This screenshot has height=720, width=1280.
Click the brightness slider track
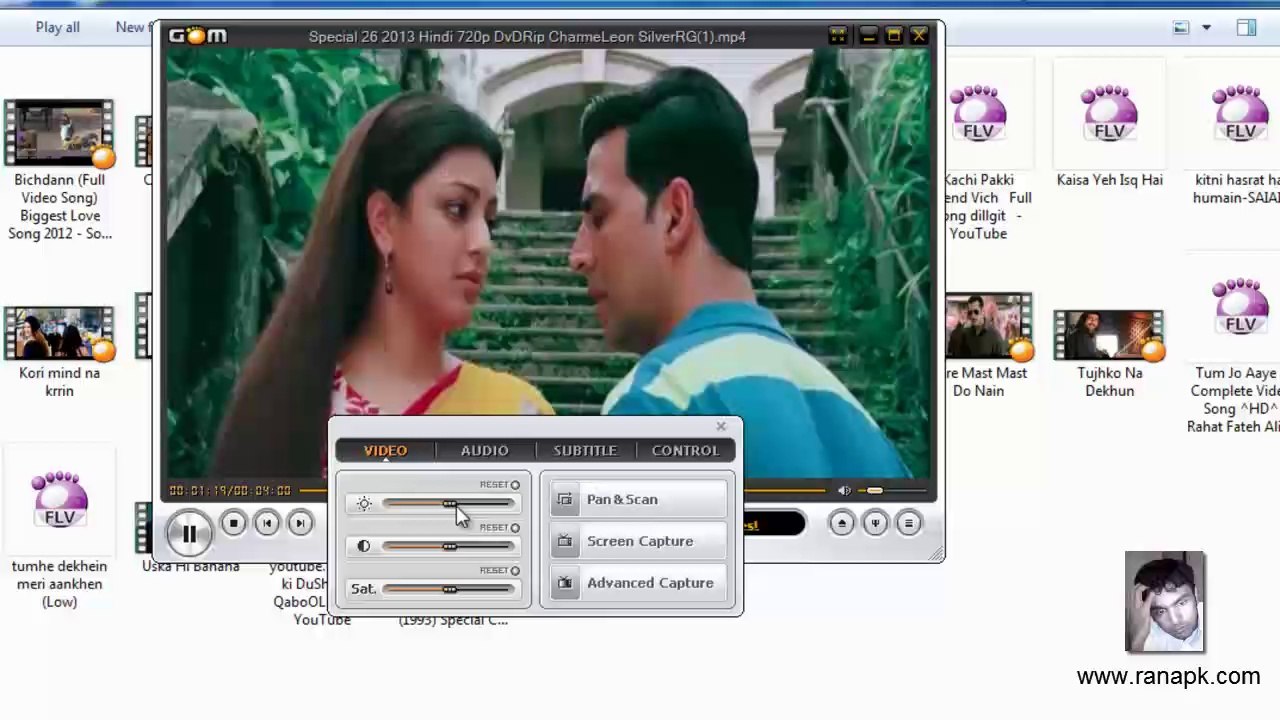point(448,504)
